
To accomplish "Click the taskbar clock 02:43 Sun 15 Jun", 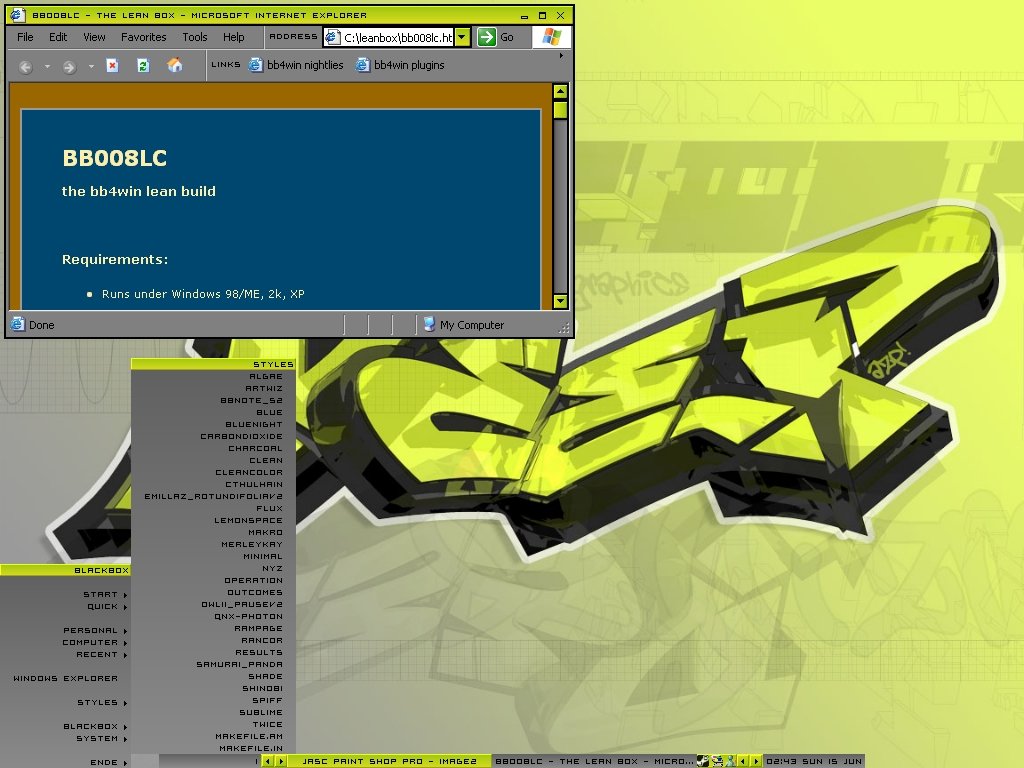I will pos(814,761).
